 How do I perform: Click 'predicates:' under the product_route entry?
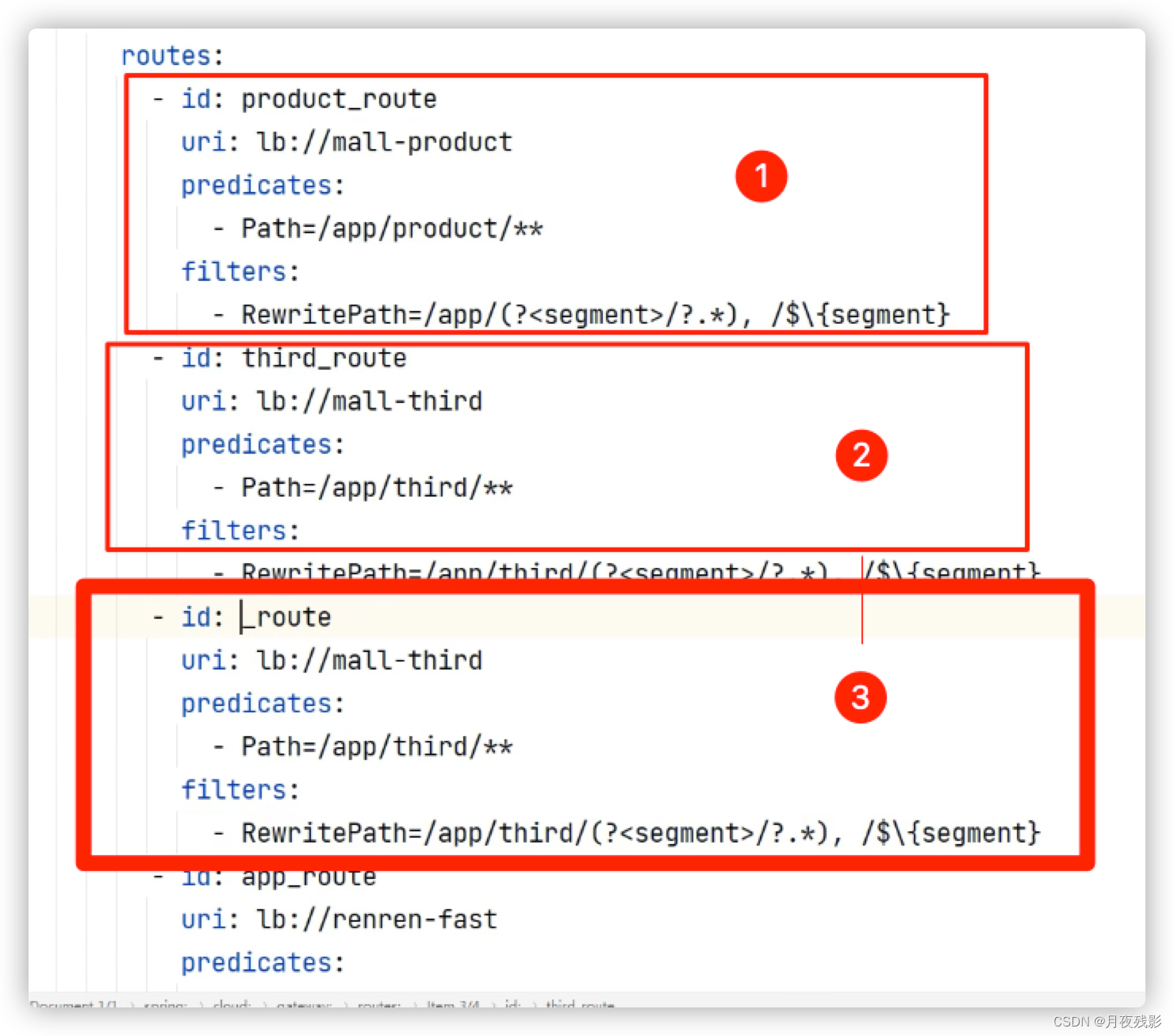click(263, 186)
